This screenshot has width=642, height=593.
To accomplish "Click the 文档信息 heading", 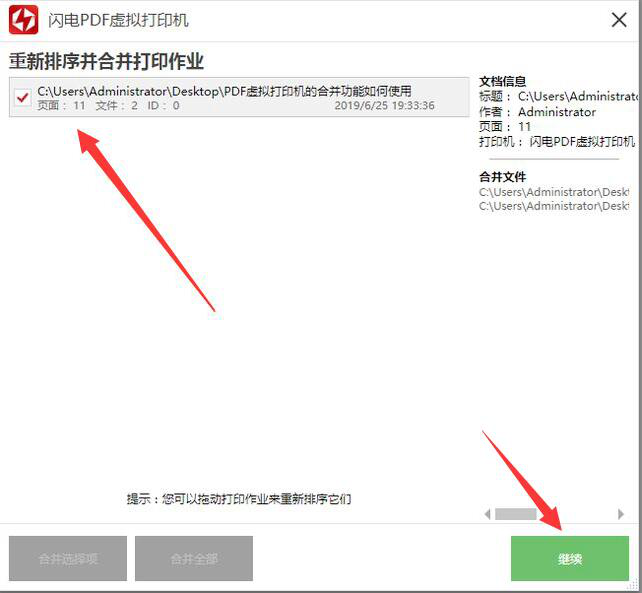I will (x=502, y=81).
